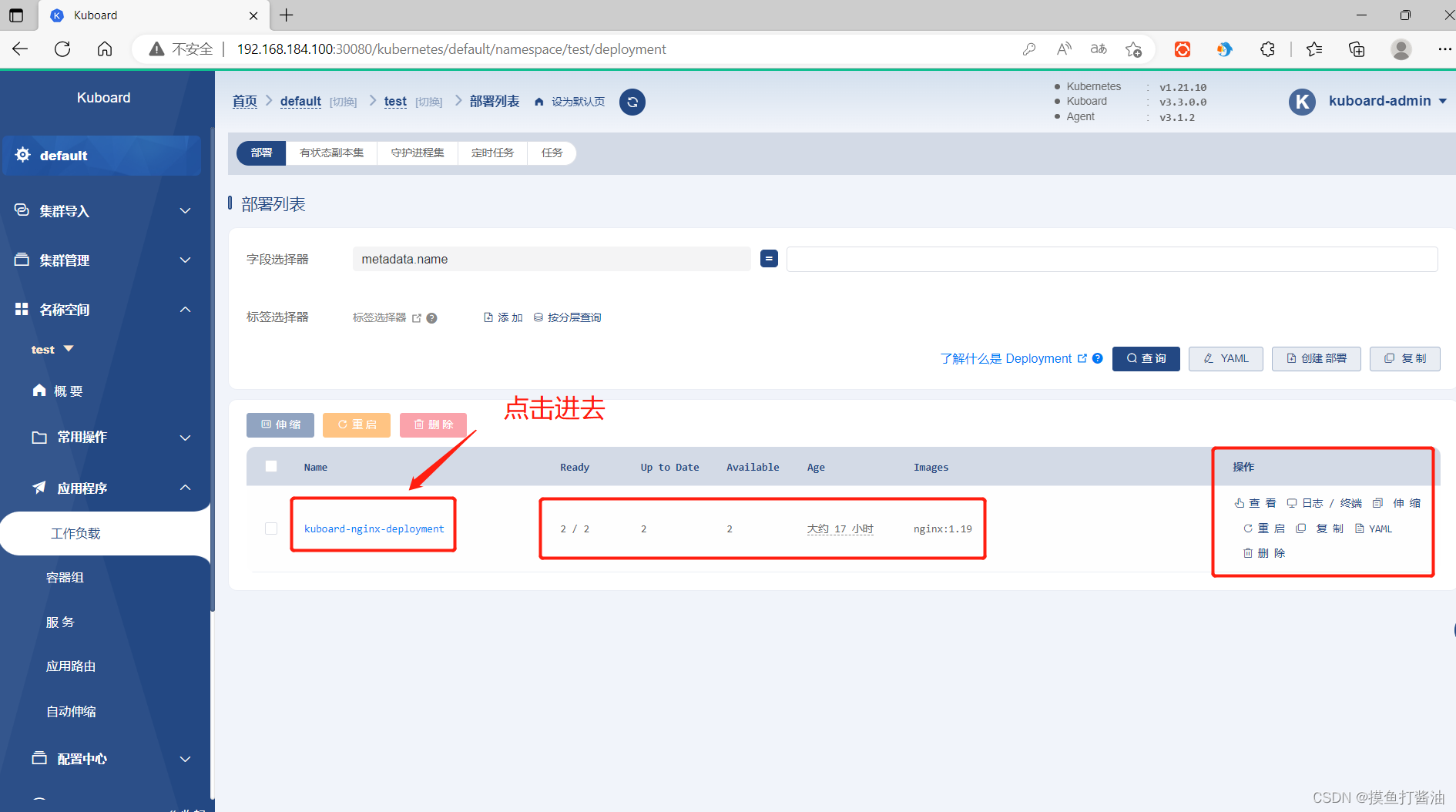Click the 查询 button
The width and height of the screenshot is (1456, 812).
1146,358
